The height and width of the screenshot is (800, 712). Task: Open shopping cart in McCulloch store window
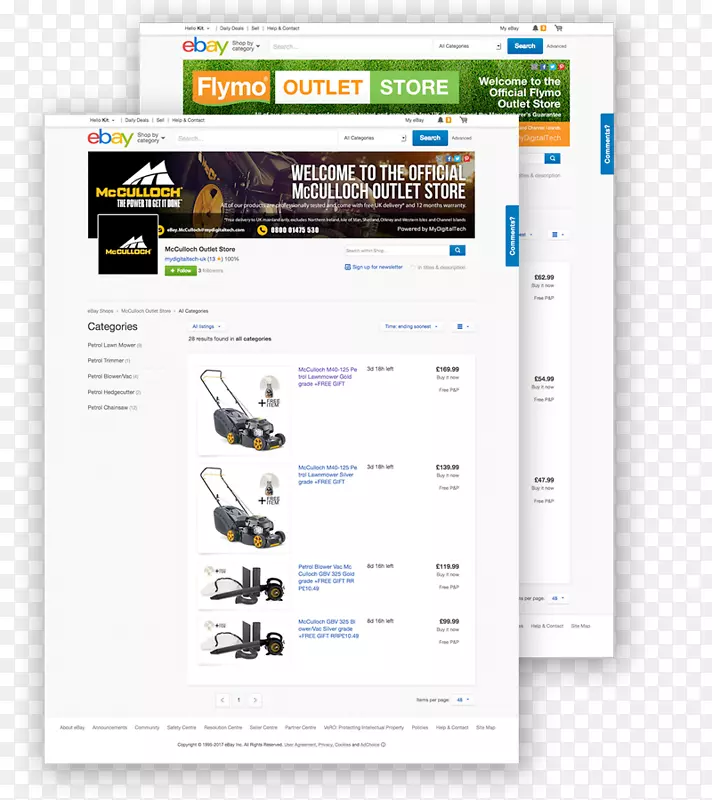463,120
